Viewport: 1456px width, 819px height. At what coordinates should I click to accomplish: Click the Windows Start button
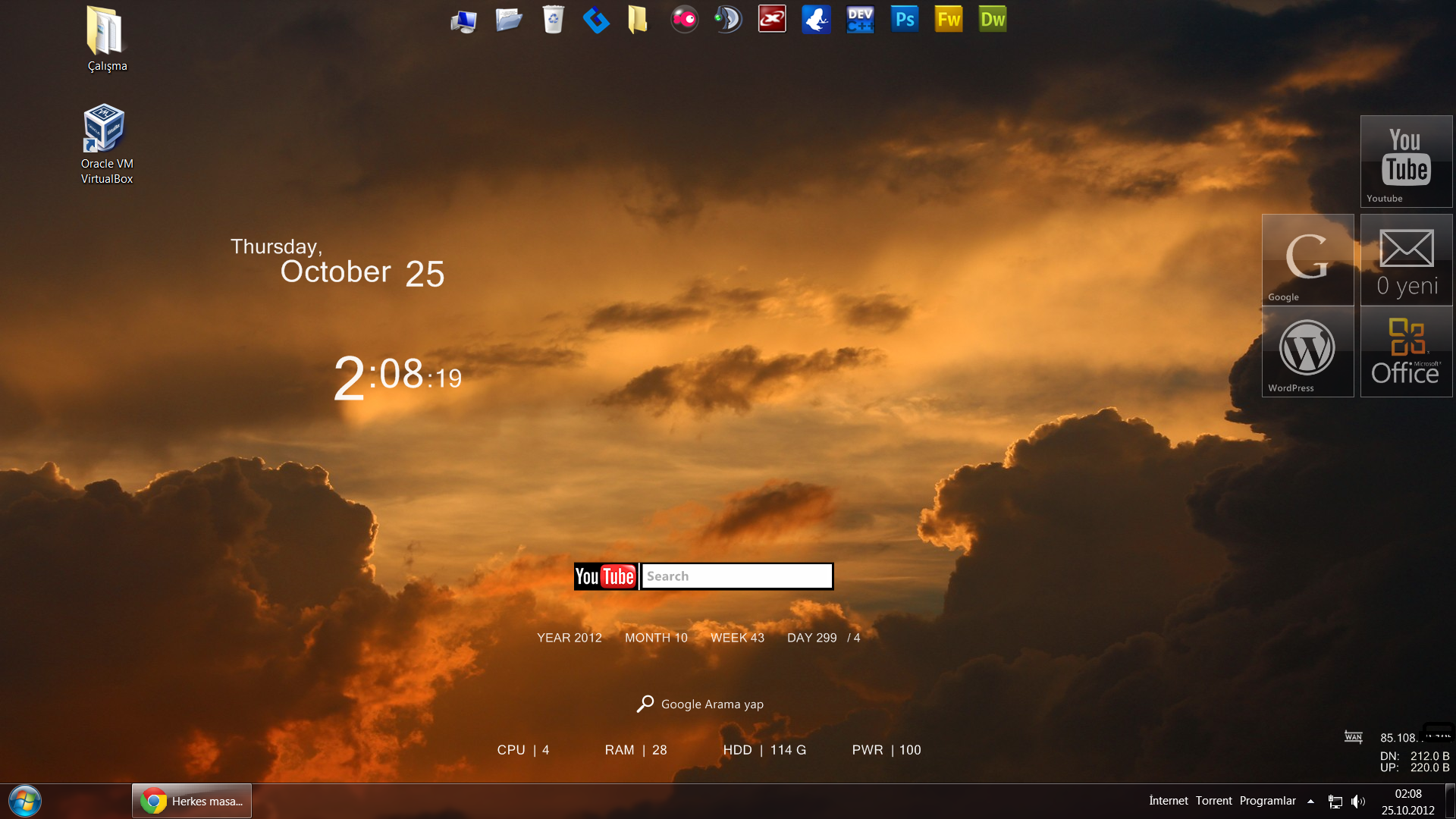(25, 801)
